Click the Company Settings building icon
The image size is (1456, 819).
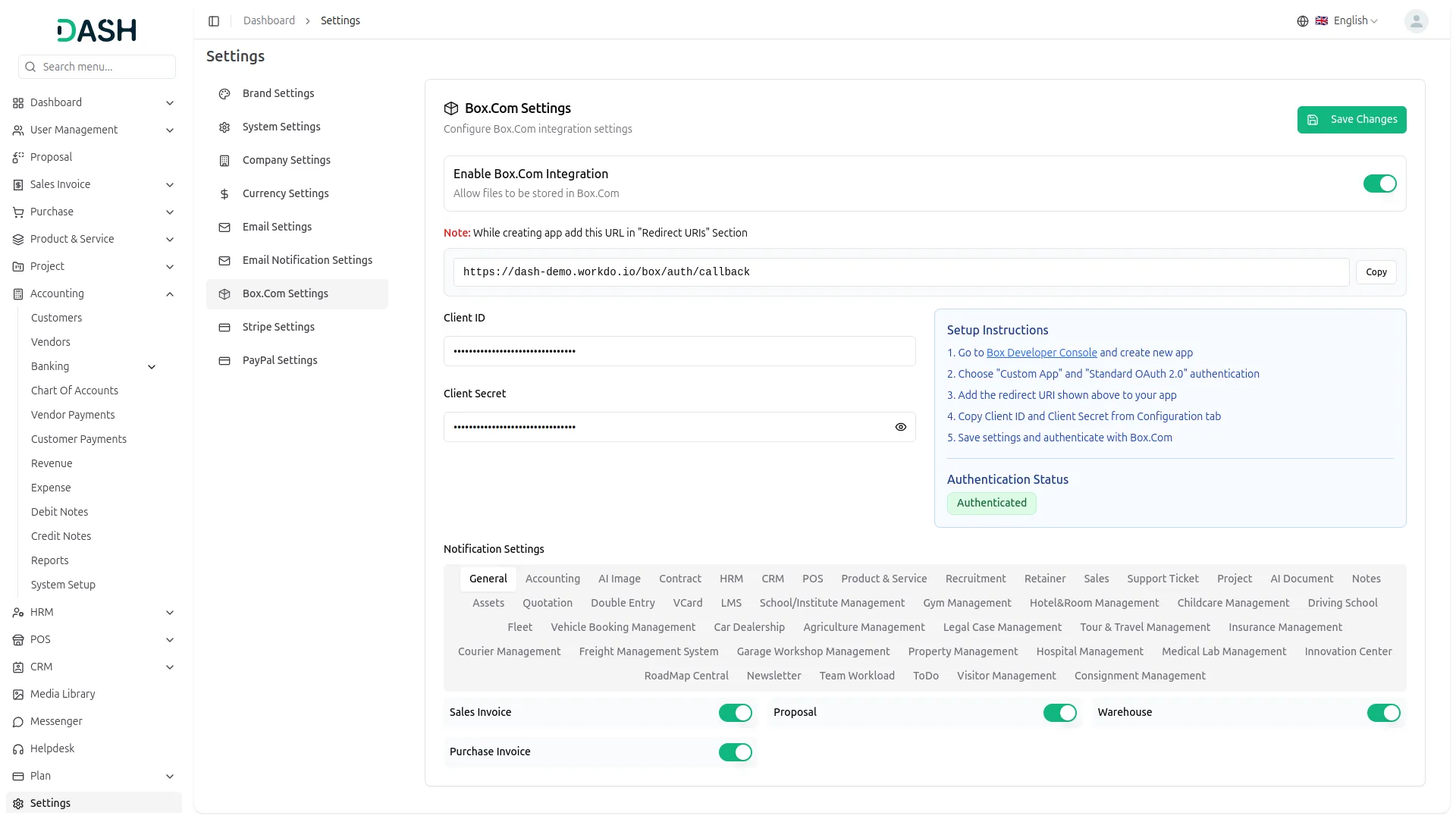tap(224, 161)
